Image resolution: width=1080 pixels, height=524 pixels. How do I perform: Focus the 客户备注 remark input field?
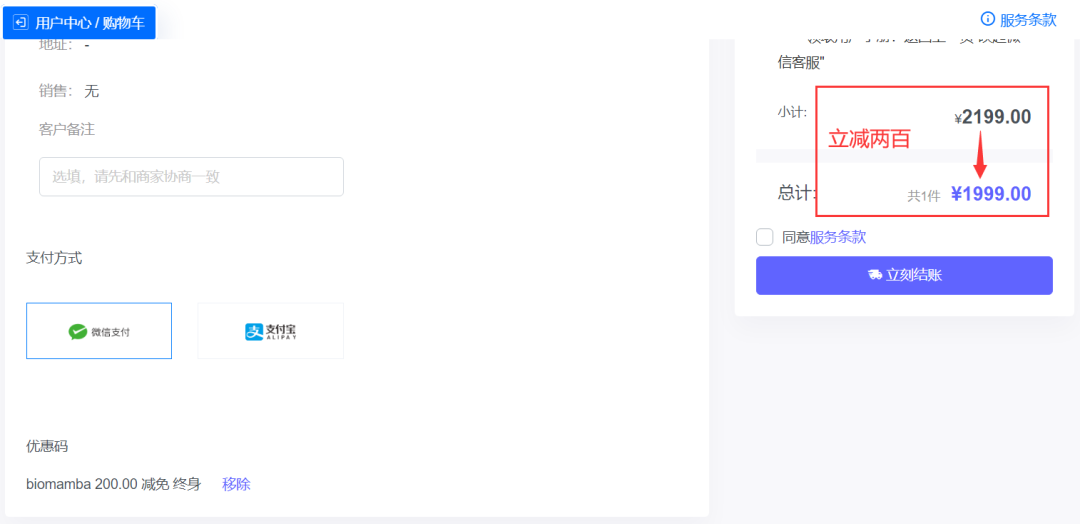[x=191, y=177]
